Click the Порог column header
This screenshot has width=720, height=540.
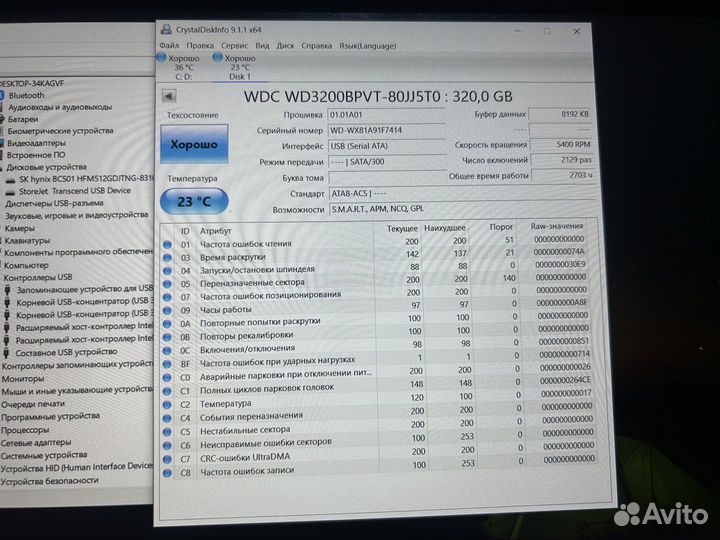(501, 227)
